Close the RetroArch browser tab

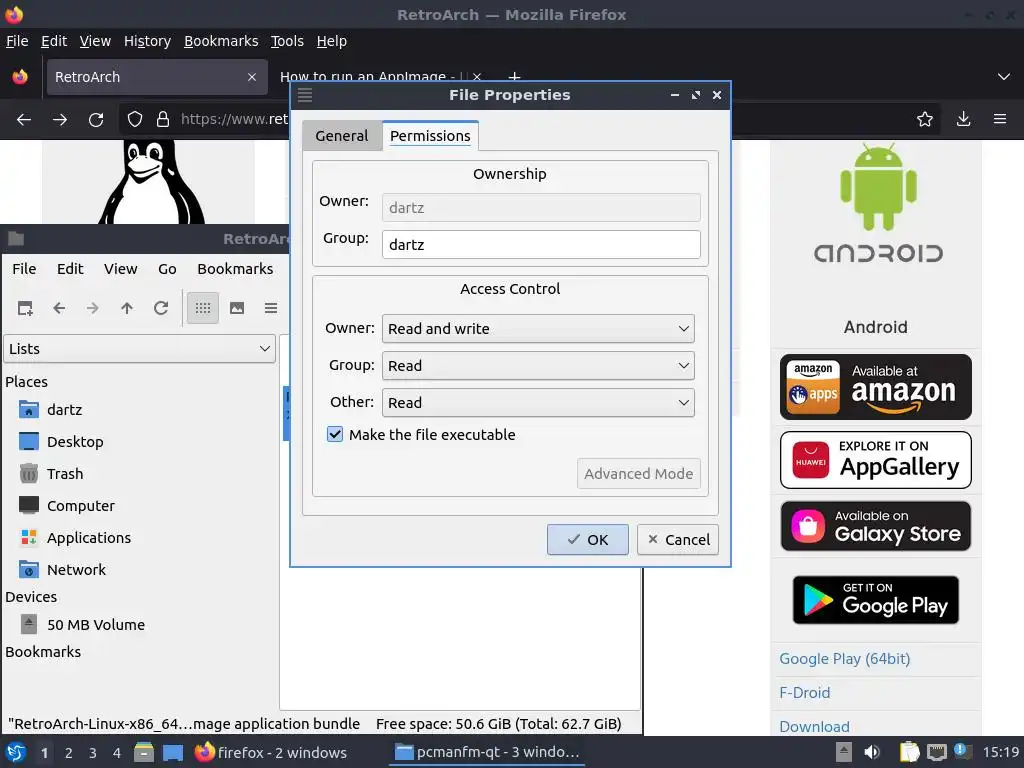(251, 77)
